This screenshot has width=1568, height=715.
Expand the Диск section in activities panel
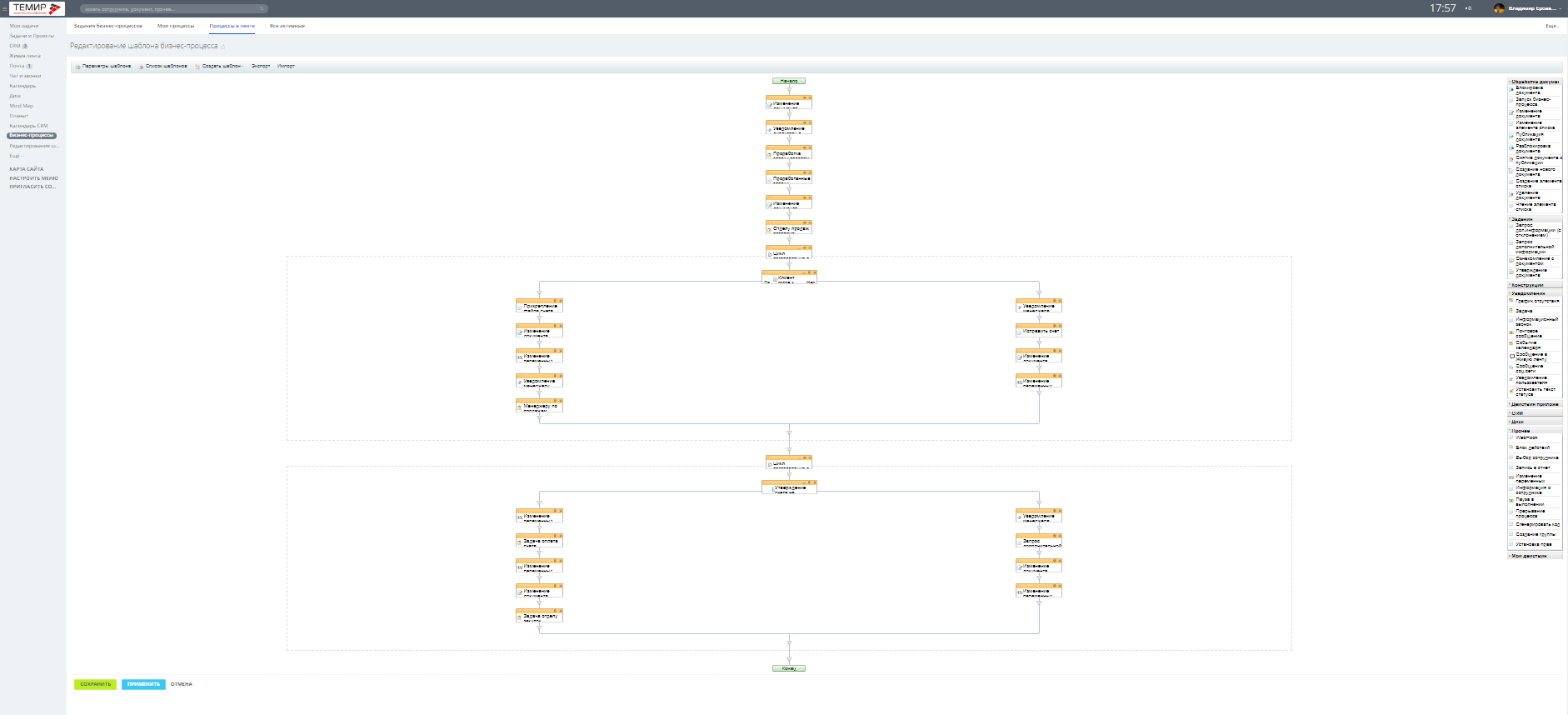(1535, 422)
